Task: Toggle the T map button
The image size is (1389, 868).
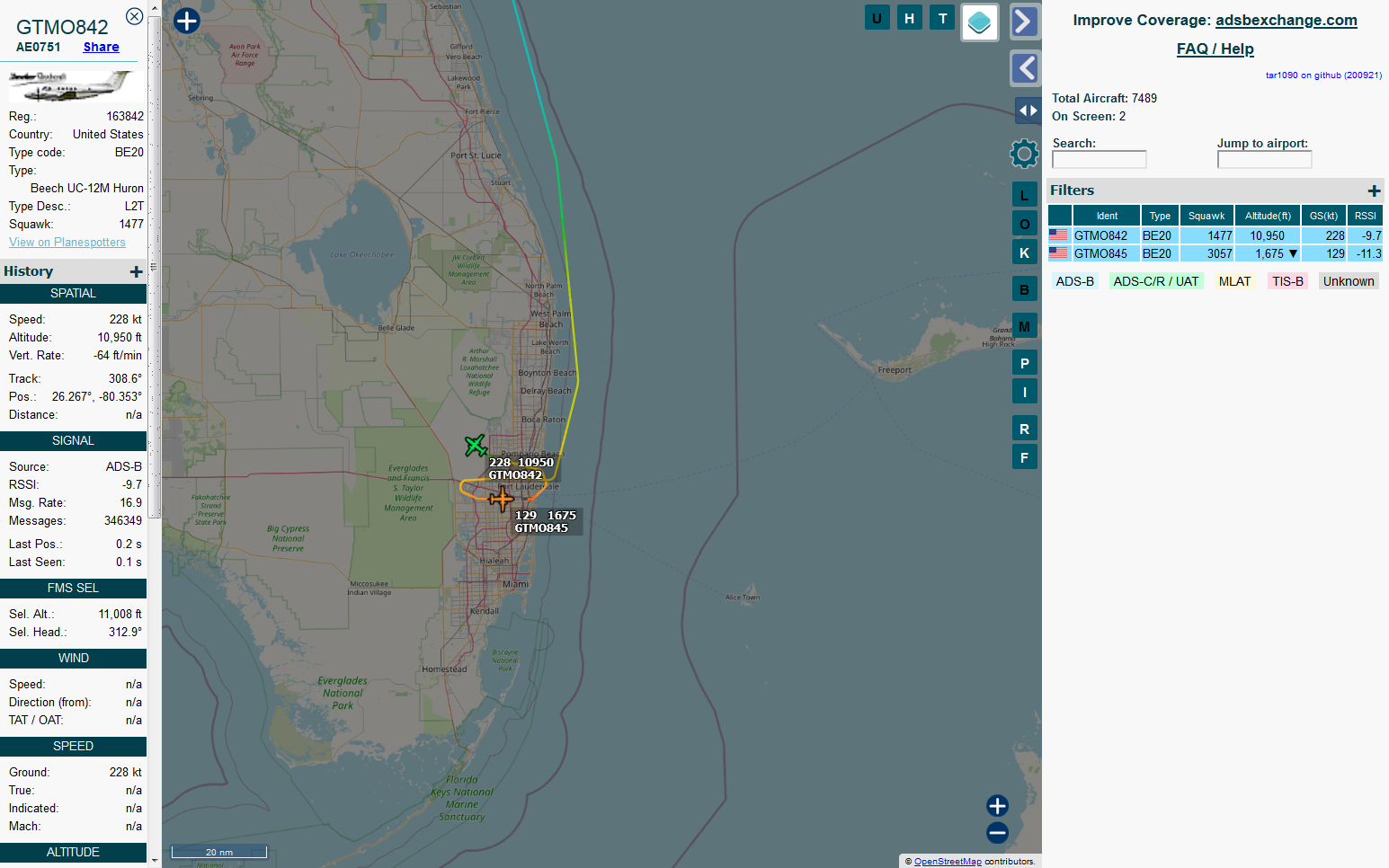Action: pos(942,18)
